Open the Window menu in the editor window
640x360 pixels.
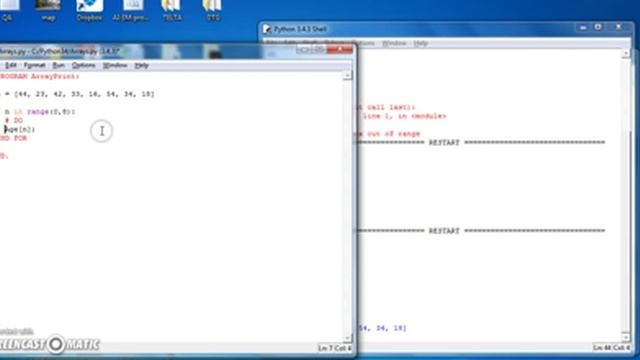click(115, 65)
